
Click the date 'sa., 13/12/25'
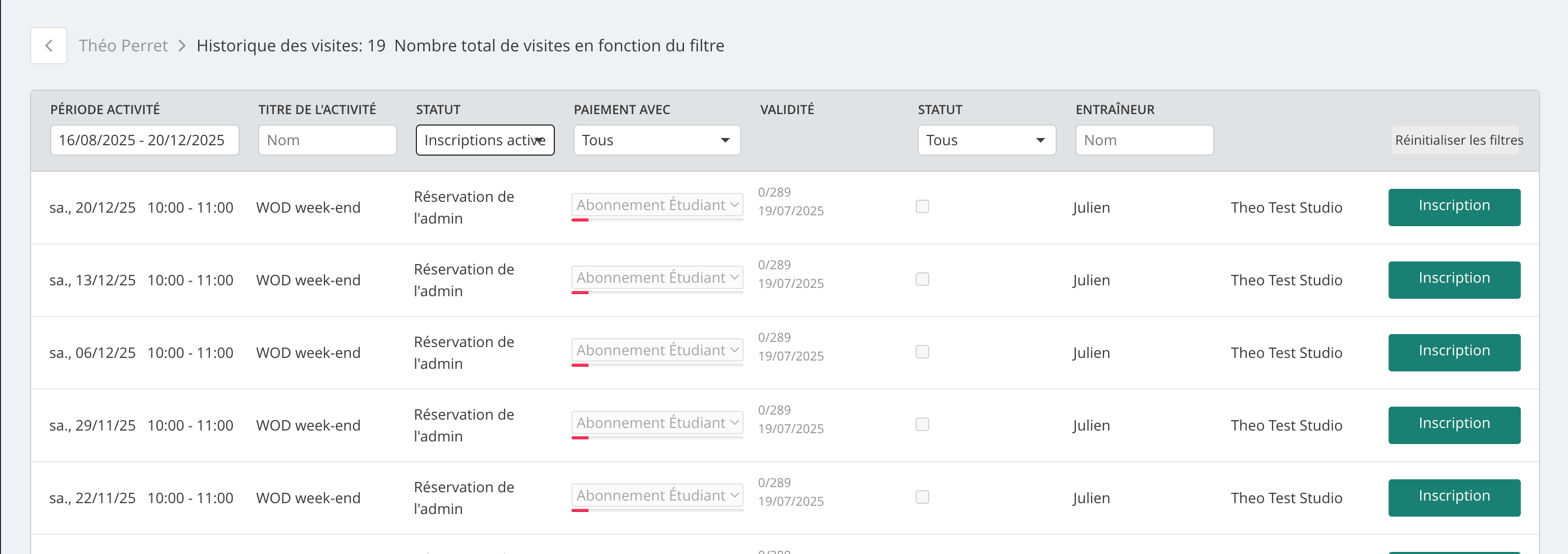click(x=92, y=280)
